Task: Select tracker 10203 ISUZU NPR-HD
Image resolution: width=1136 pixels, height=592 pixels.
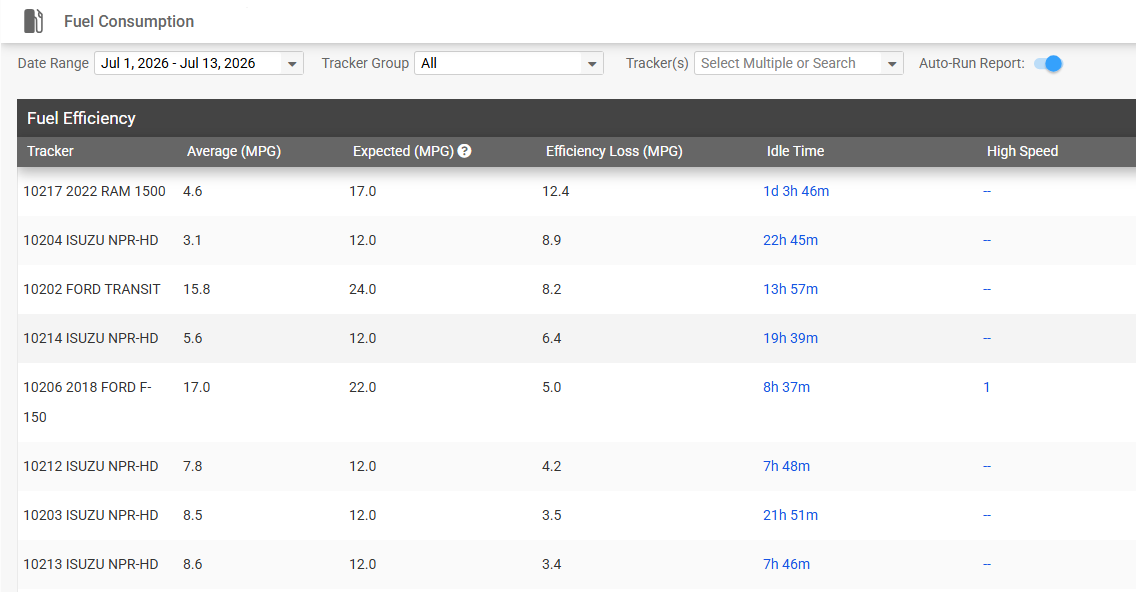Action: (x=91, y=515)
